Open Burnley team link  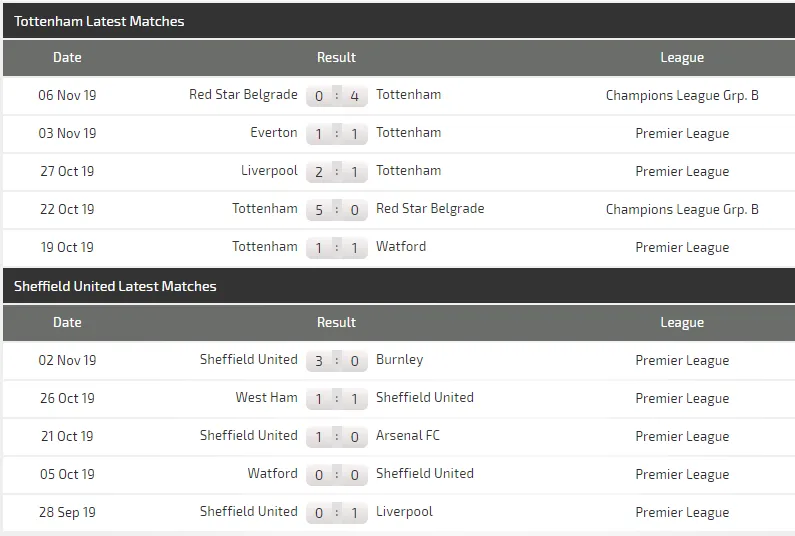click(x=400, y=360)
